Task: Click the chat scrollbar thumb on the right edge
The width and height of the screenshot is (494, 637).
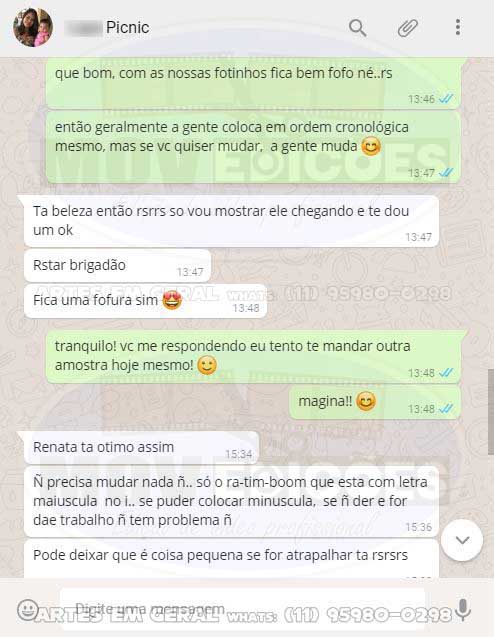Action: coord(491,412)
